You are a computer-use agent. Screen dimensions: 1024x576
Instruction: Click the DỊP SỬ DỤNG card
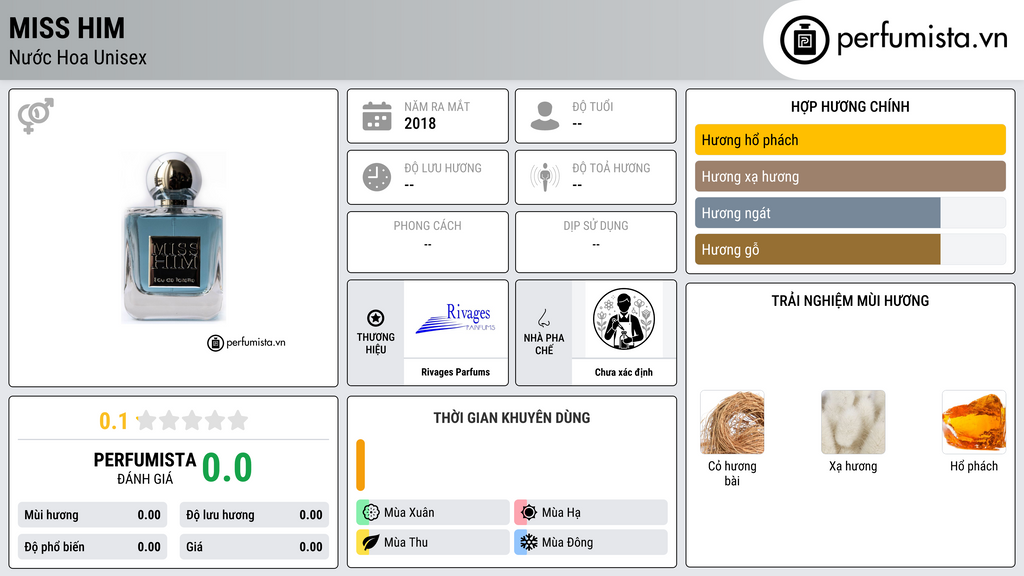(x=596, y=242)
